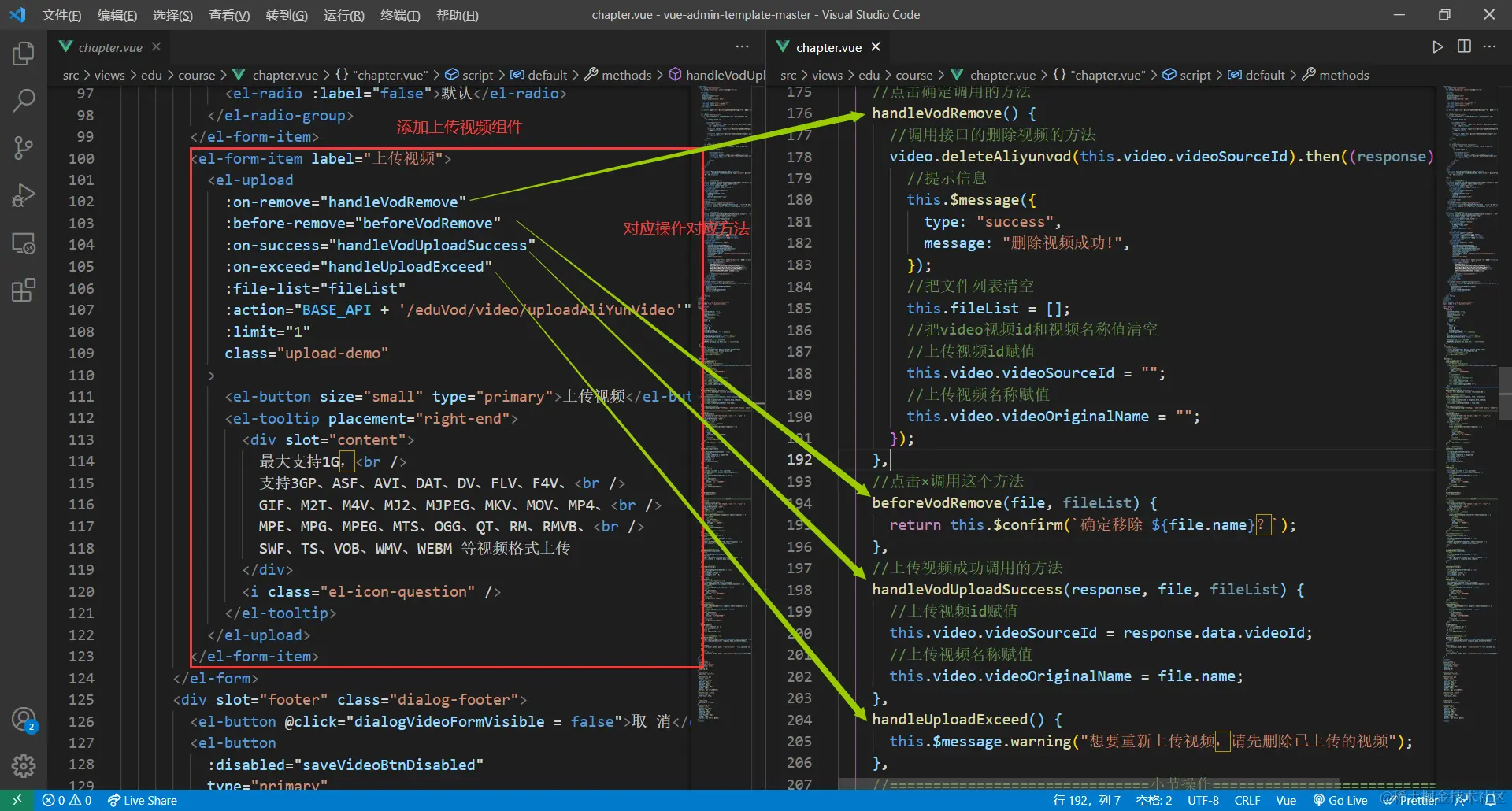Viewport: 1512px width, 811px height.
Task: Open the Run and Debug view
Action: pos(24,194)
